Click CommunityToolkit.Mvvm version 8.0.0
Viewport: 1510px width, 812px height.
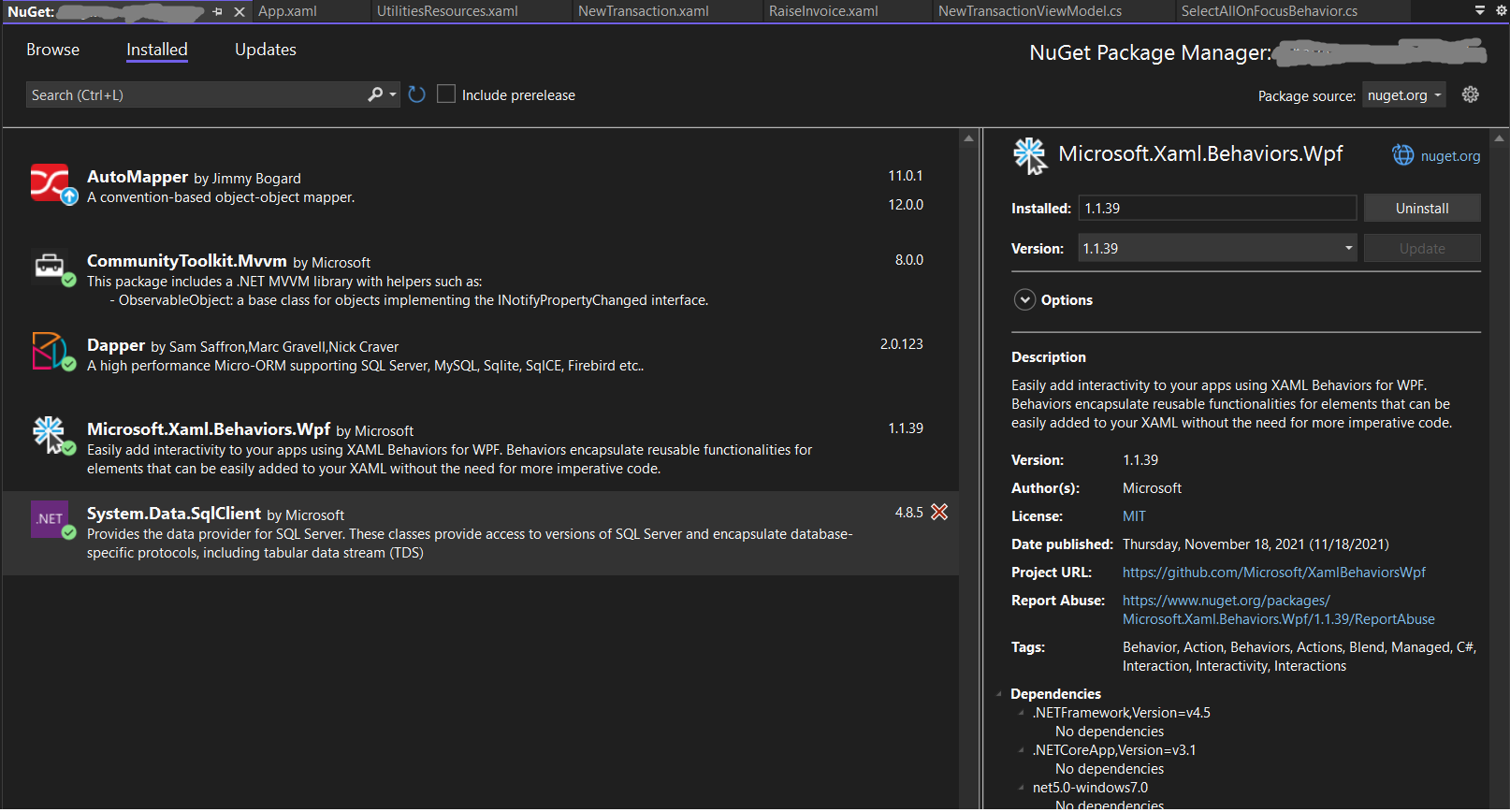(x=909, y=260)
